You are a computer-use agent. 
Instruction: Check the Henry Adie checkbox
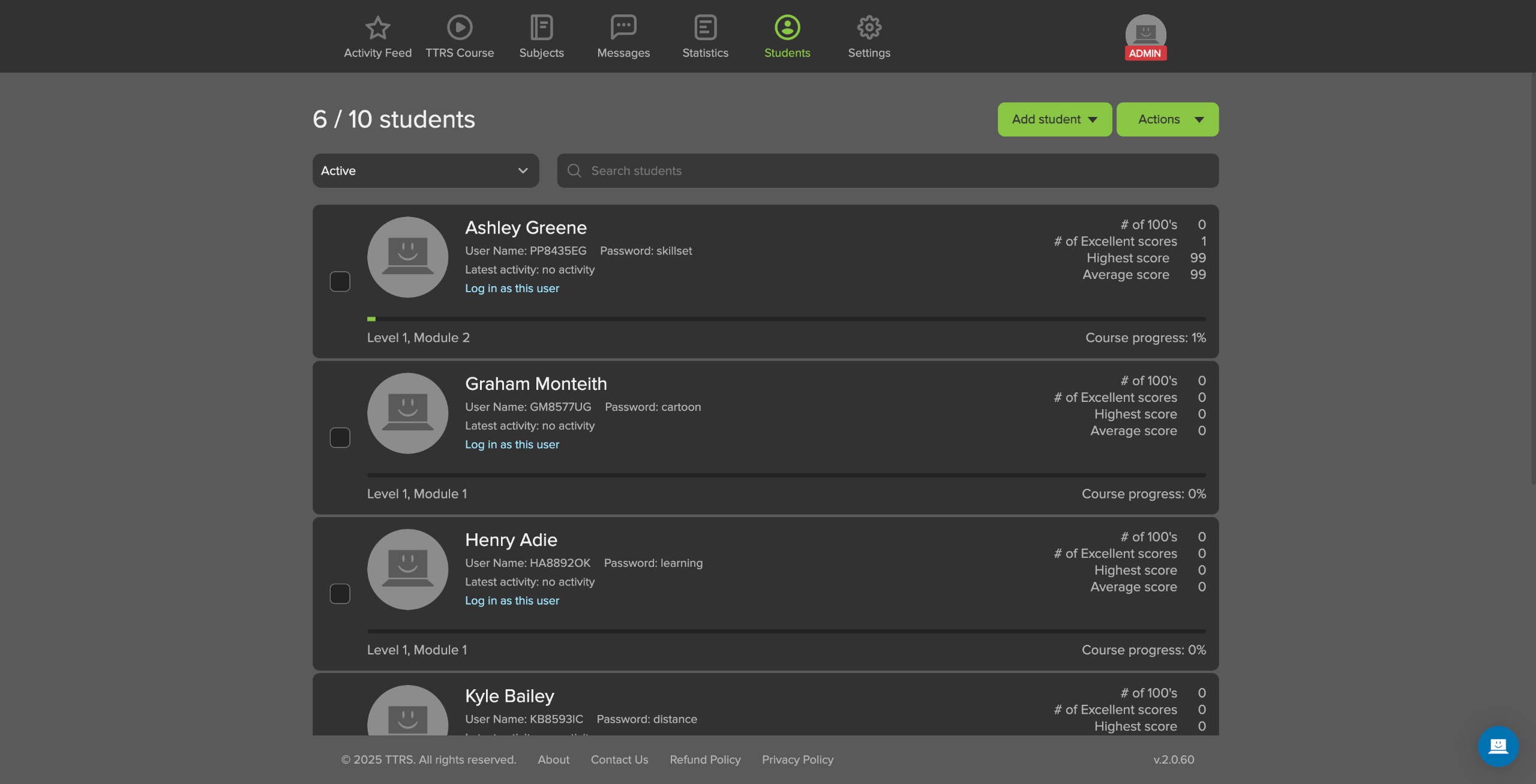point(340,593)
